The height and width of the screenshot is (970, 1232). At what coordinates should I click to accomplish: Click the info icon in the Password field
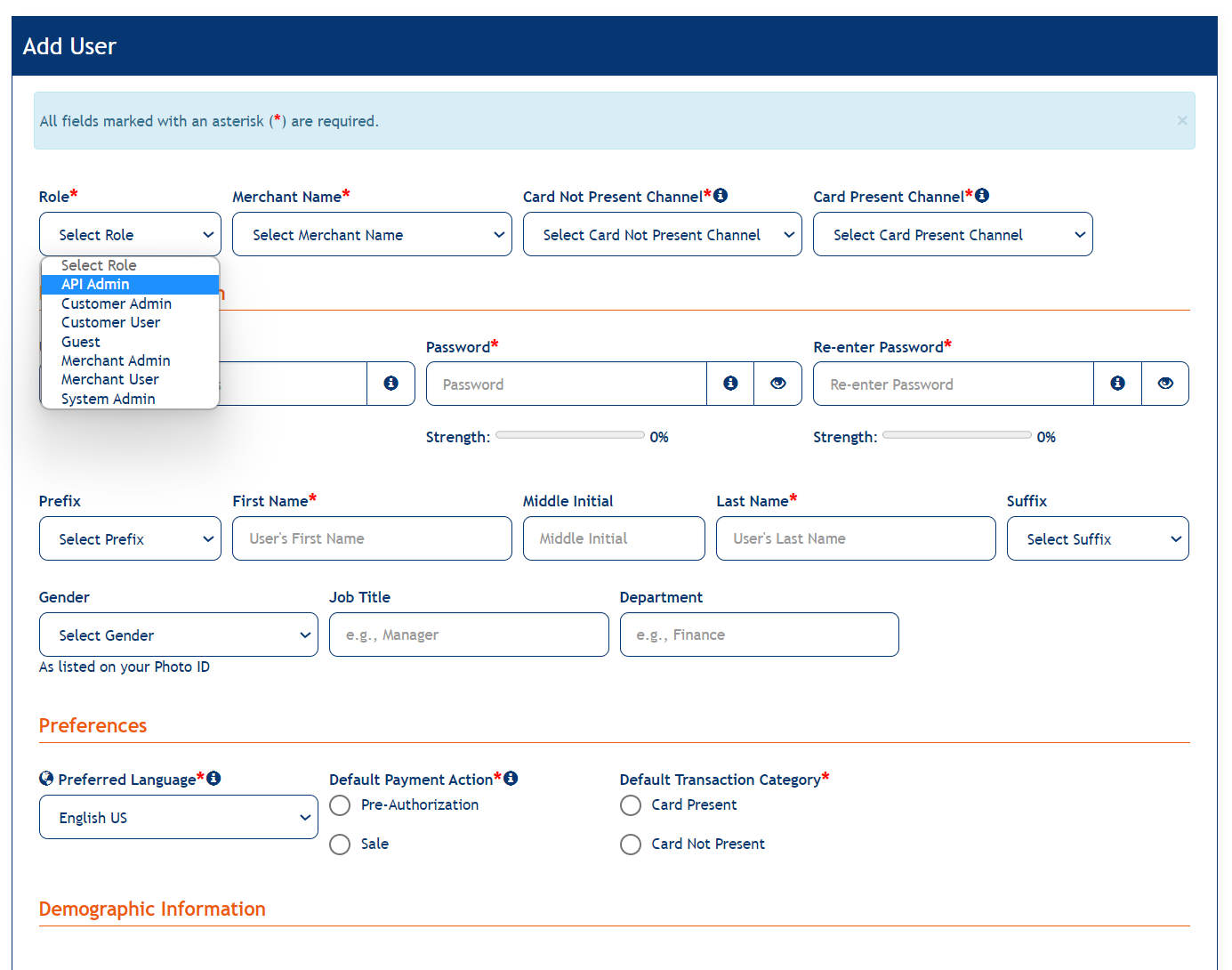[x=730, y=384]
